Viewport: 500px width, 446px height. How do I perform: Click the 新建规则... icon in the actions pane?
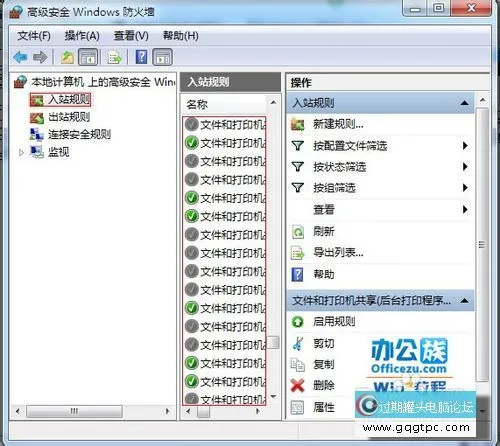(298, 125)
